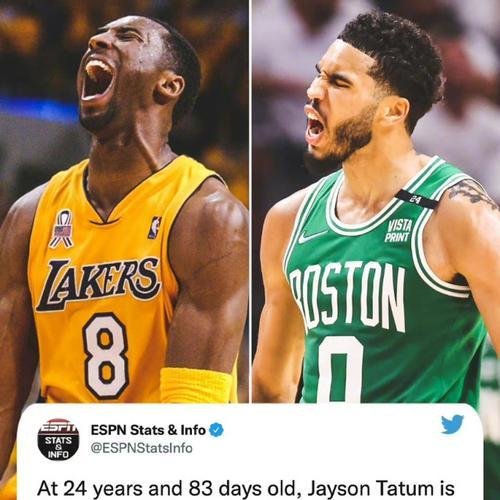Viewport: 500px width, 500px height.
Task: Click the ESPN Stats & Info display name
Action: click(148, 430)
